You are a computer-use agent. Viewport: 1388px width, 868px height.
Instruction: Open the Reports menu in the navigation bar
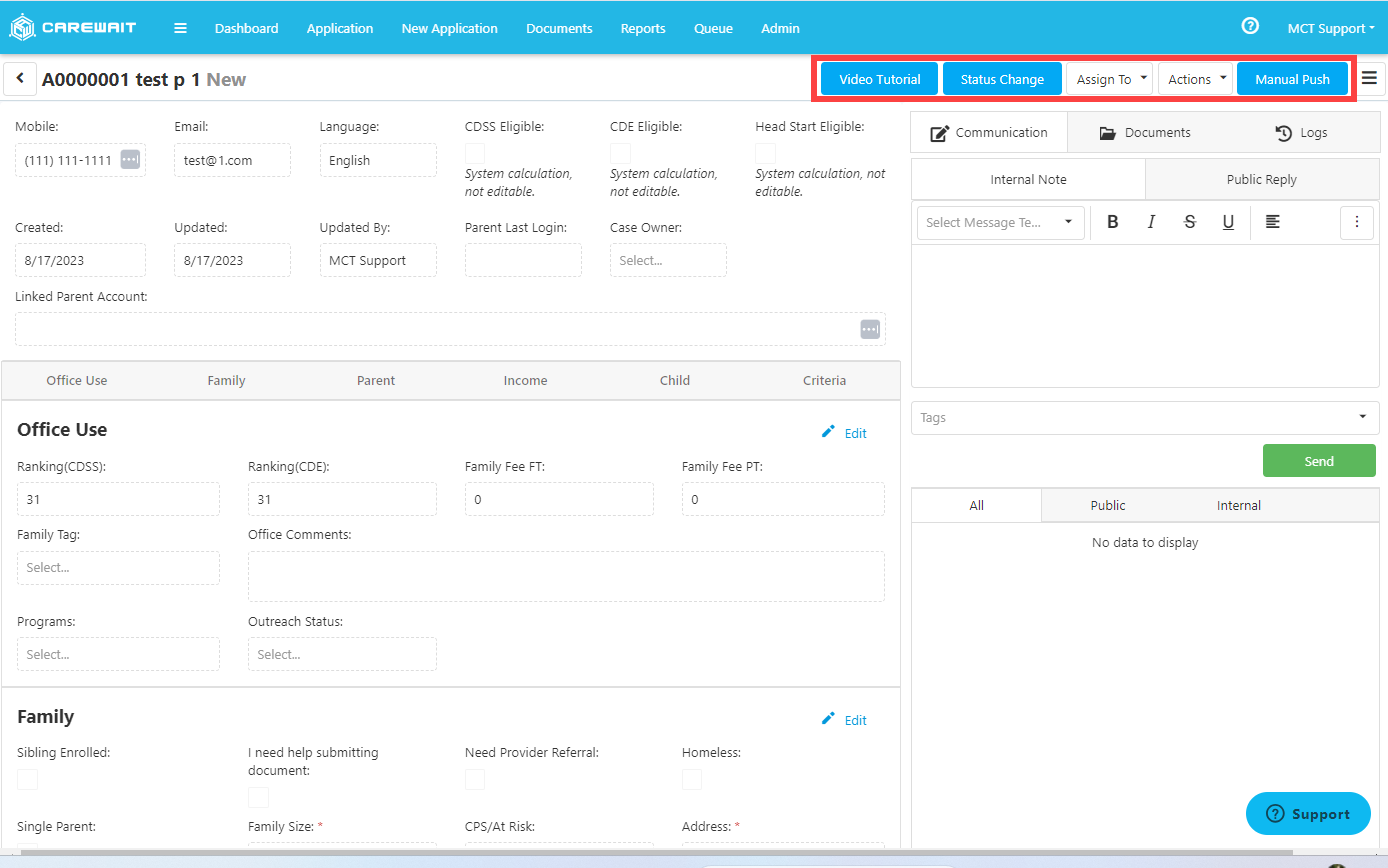point(643,28)
